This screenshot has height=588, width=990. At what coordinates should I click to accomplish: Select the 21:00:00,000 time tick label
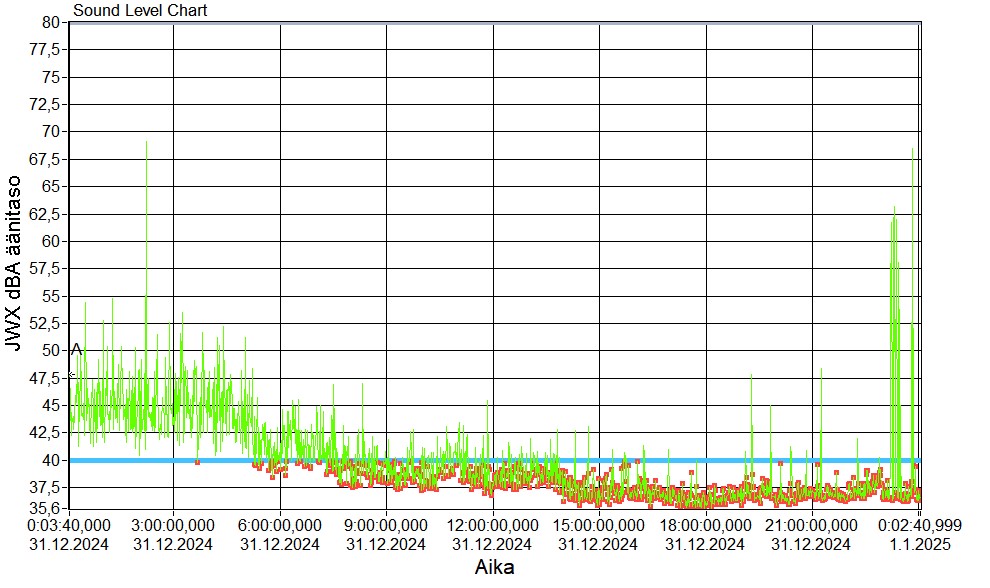(x=812, y=526)
